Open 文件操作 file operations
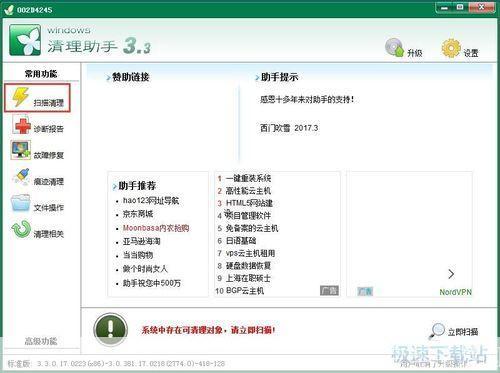The image size is (500, 373). pos(37,203)
